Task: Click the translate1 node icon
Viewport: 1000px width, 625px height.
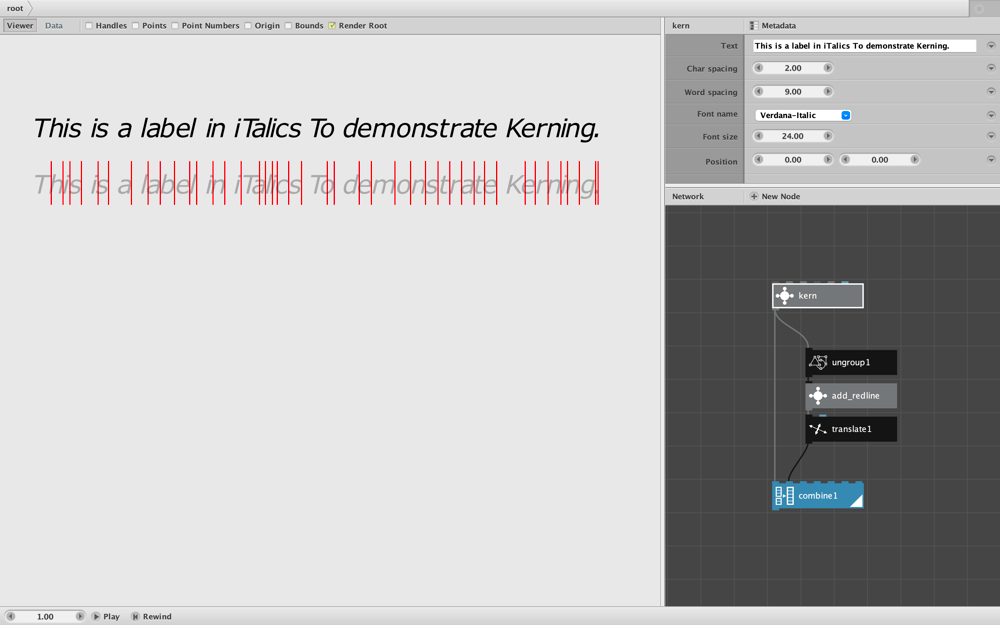Action: tap(818, 429)
